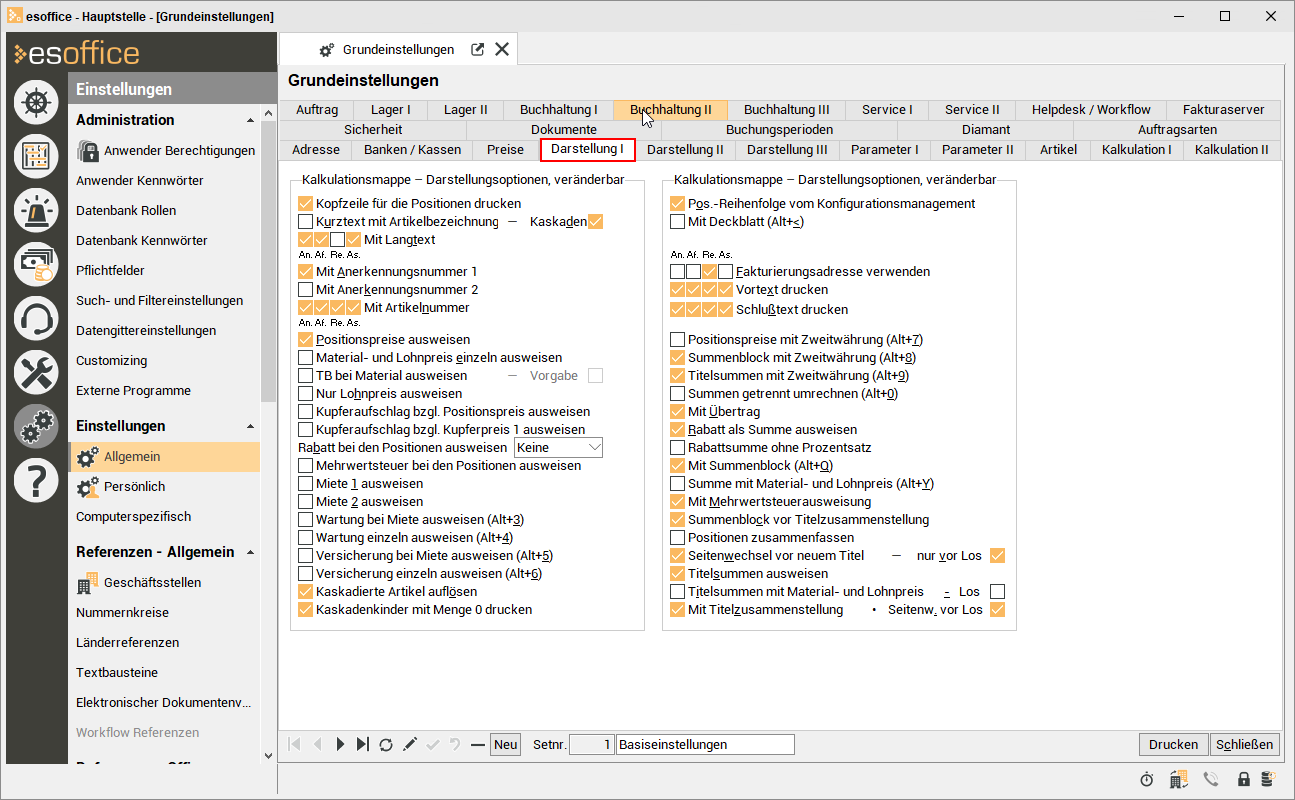Image resolution: width=1295 pixels, height=800 pixels.
Task: Click the 'Basiseinstellungen' name field
Action: click(705, 745)
